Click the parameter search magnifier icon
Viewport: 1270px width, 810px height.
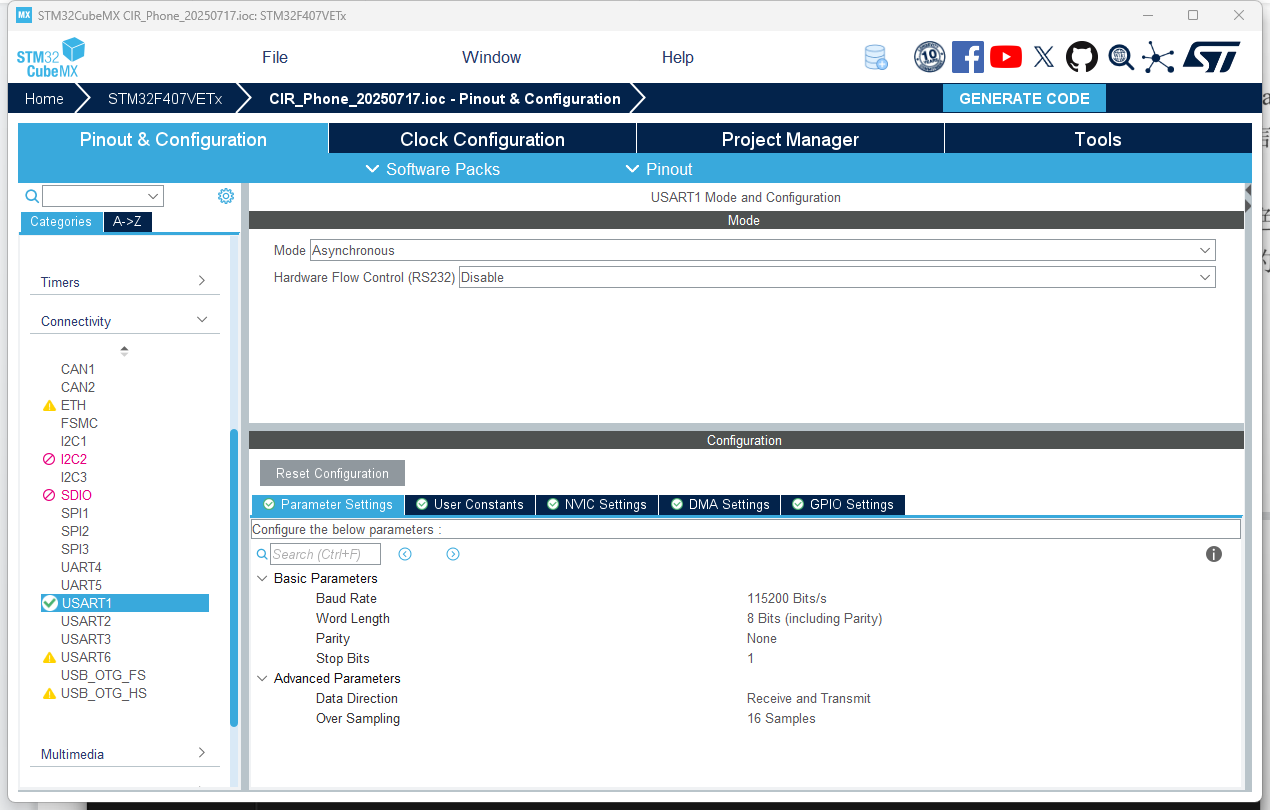tap(262, 554)
